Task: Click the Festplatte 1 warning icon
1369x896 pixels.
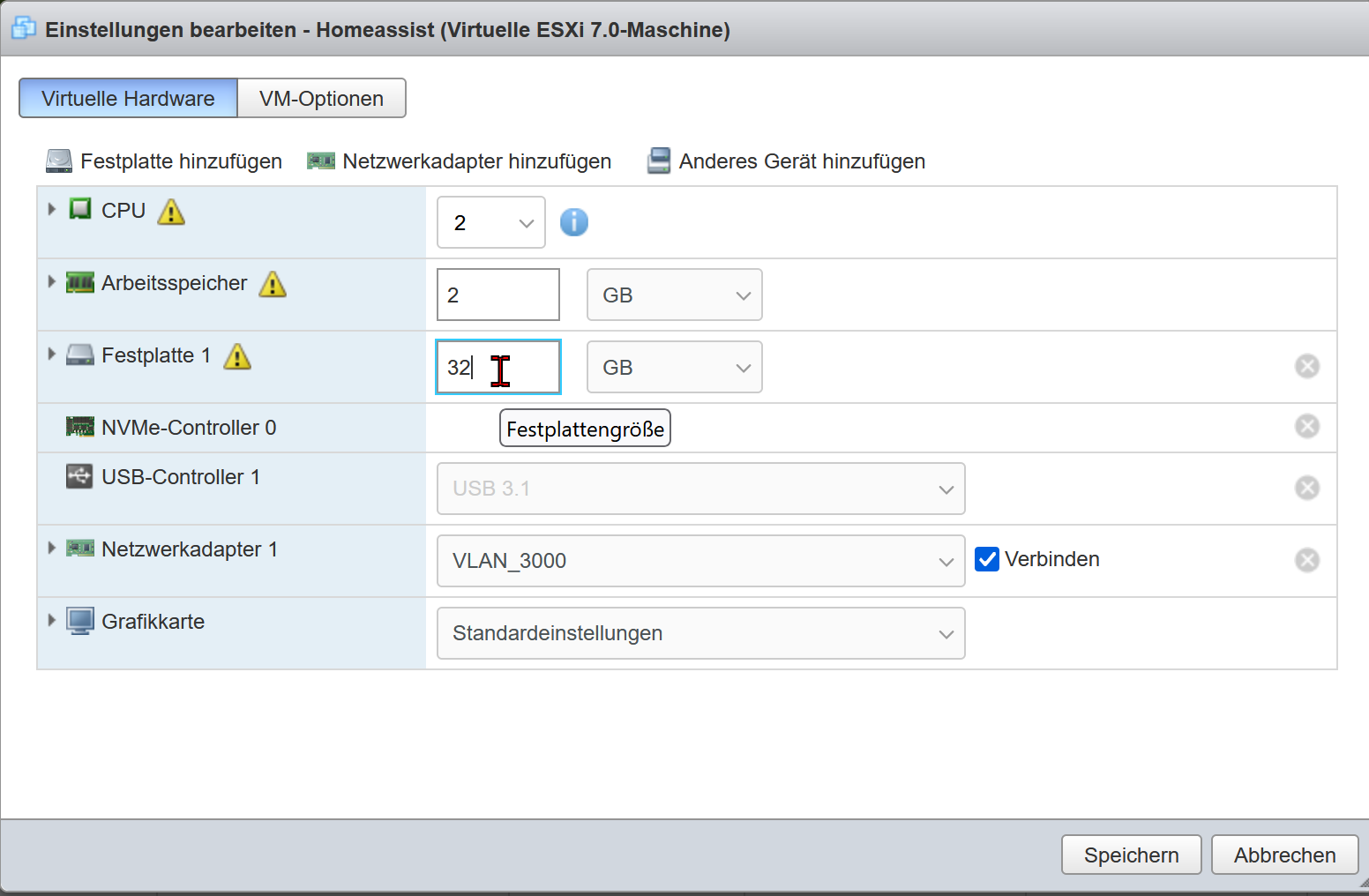Action: point(237,356)
